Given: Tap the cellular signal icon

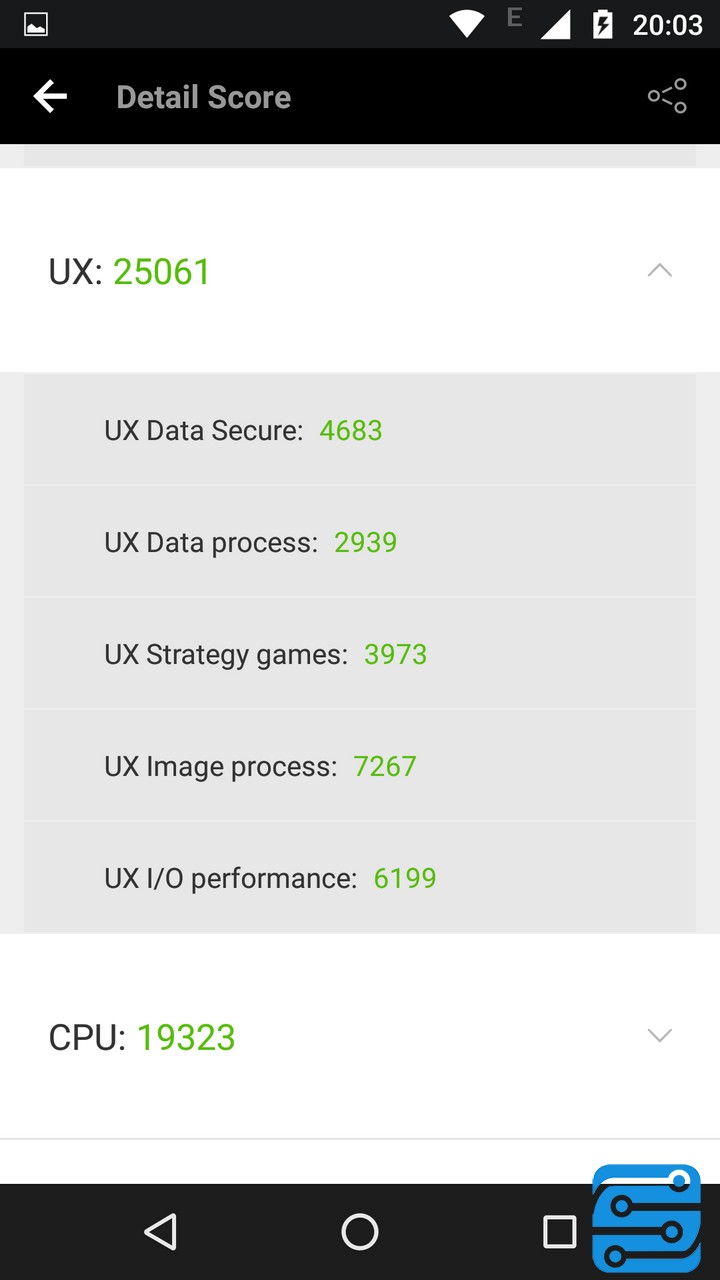Looking at the screenshot, I should point(555,24).
